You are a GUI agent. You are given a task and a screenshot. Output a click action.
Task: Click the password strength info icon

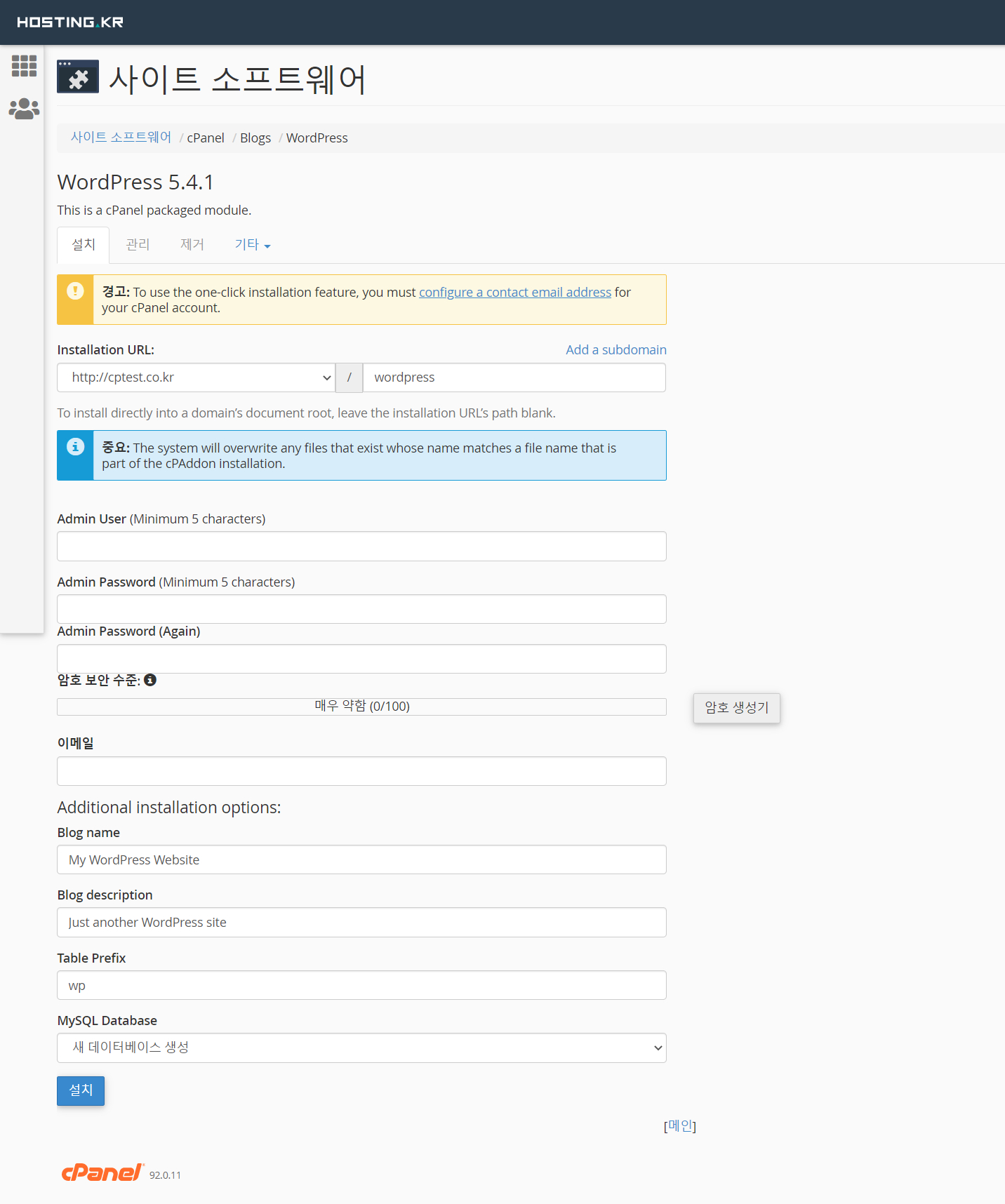150,680
